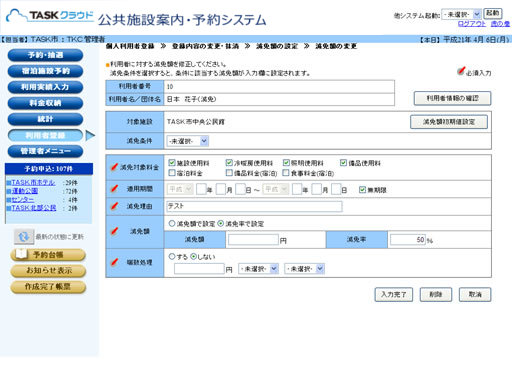Screen dimensions: 512x384
Task: Check the 施設使用料 checkbox
Action: coord(172,163)
